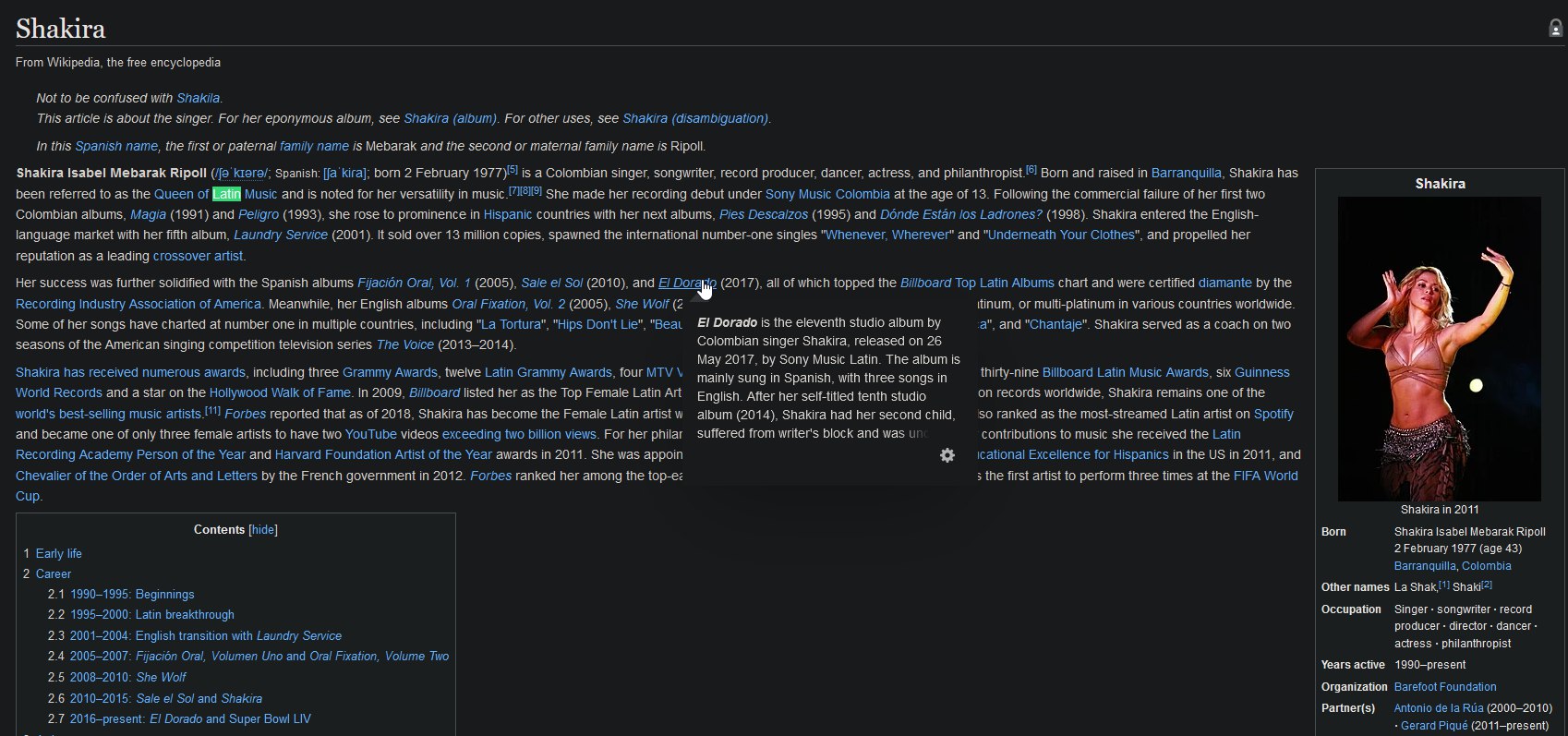Viewport: 1568px width, 736px height.
Task: Open the IPA pronunciation /ʃəˈkɪərə/ link
Action: (x=240, y=173)
